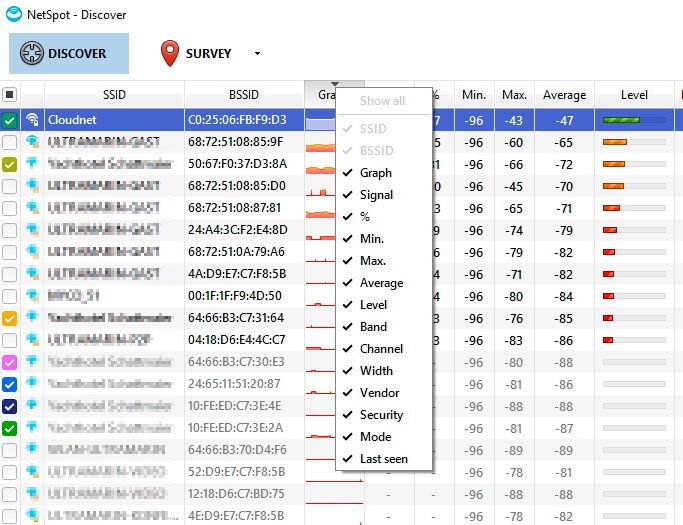Click network icon for BSSID 50:67:F0:37:D3:8A
Viewport: 683px width, 525px height.
click(x=32, y=163)
